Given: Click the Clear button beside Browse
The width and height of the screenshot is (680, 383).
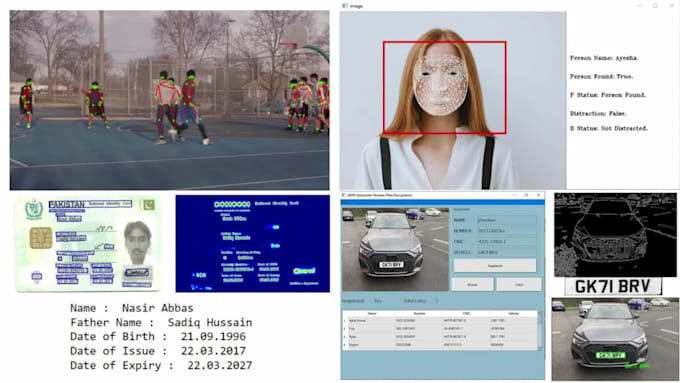Looking at the screenshot, I should click(x=519, y=285).
